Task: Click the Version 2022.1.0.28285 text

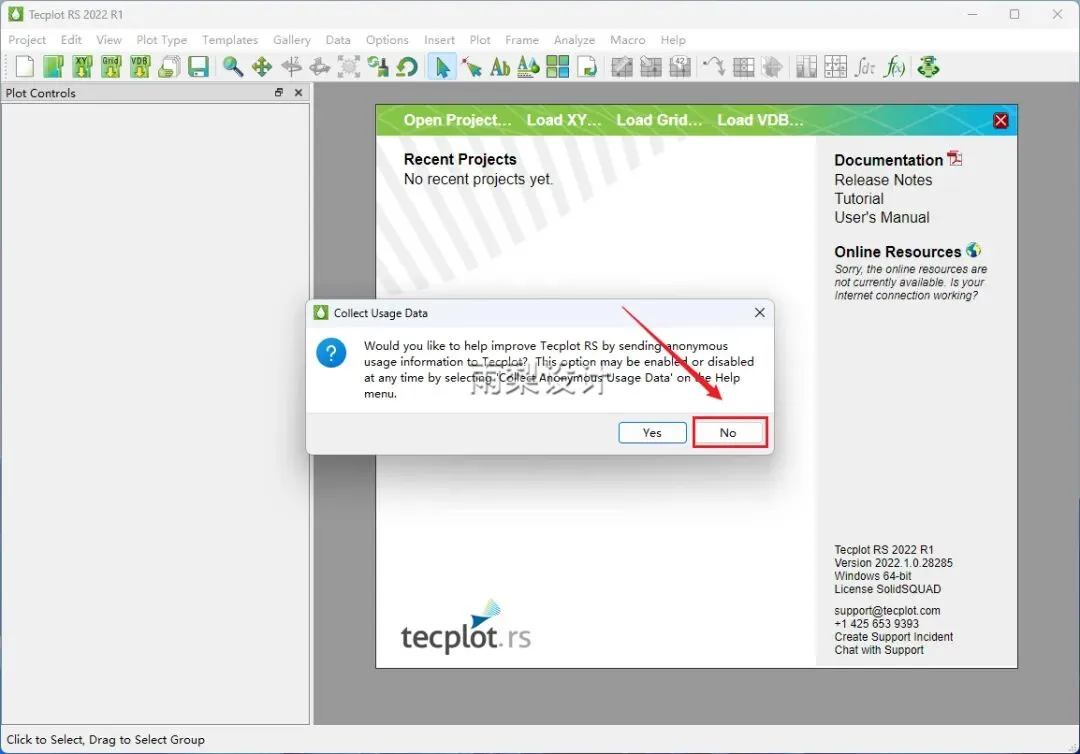Action: pos(893,563)
